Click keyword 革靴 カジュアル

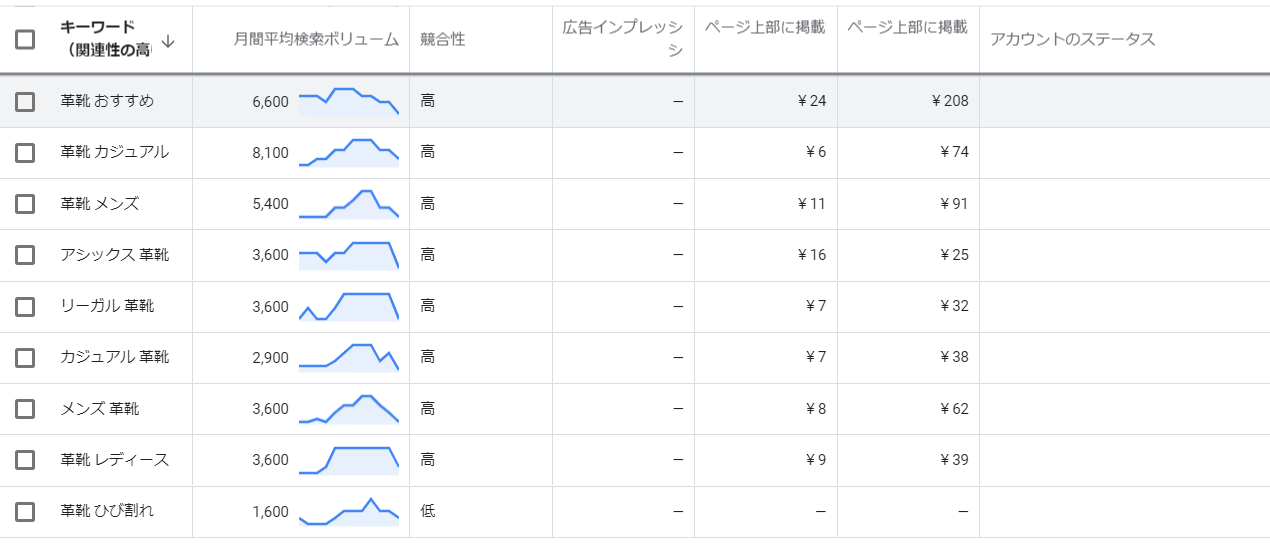[x=114, y=152]
